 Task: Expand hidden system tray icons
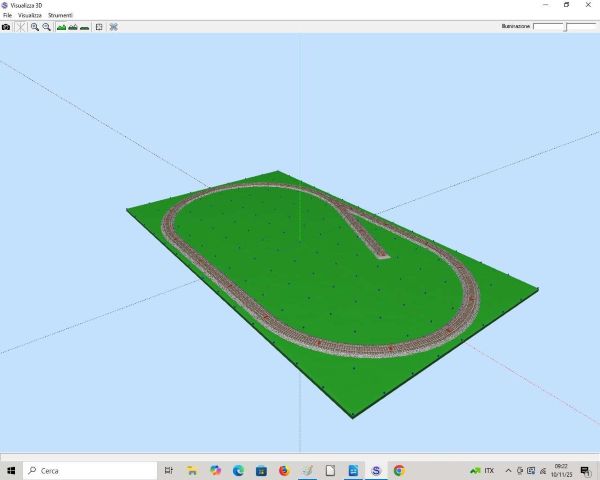pos(508,470)
